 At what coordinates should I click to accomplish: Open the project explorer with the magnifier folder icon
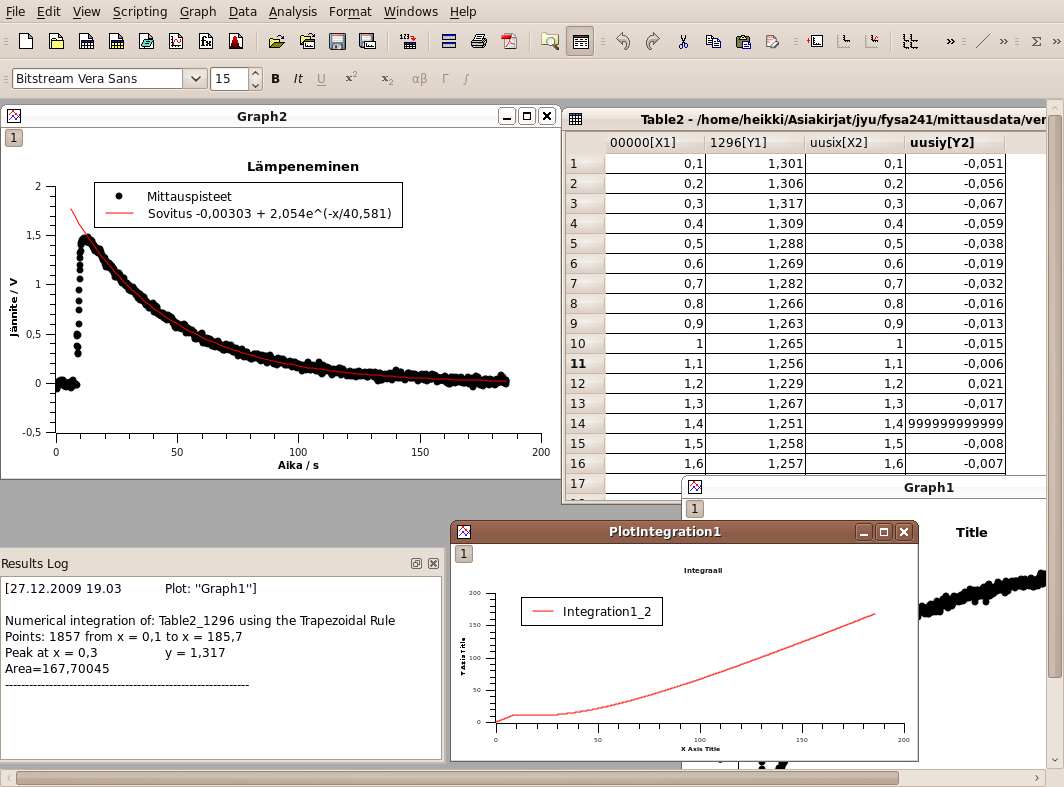pyautogui.click(x=549, y=42)
